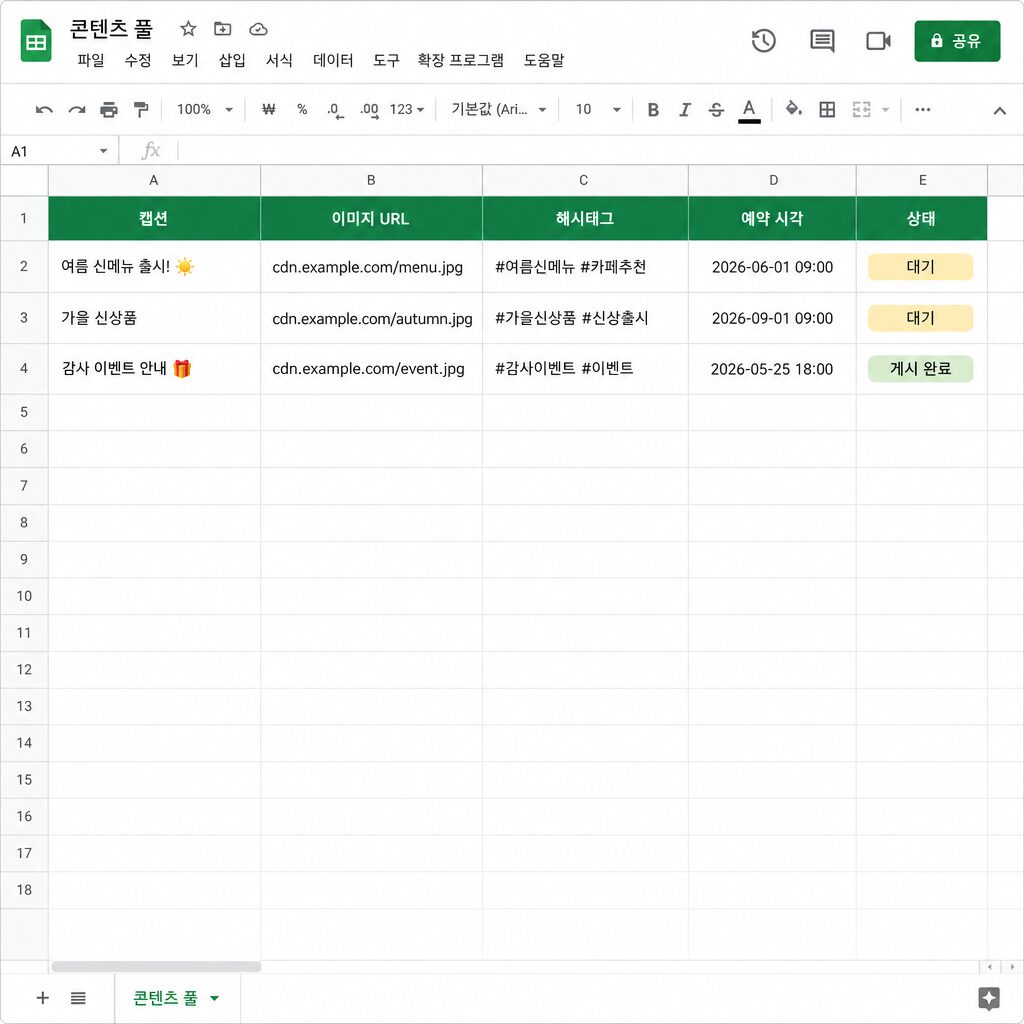Viewport: 1024px width, 1024px height.
Task: Open the 기본값 font dropdown
Action: (498, 109)
